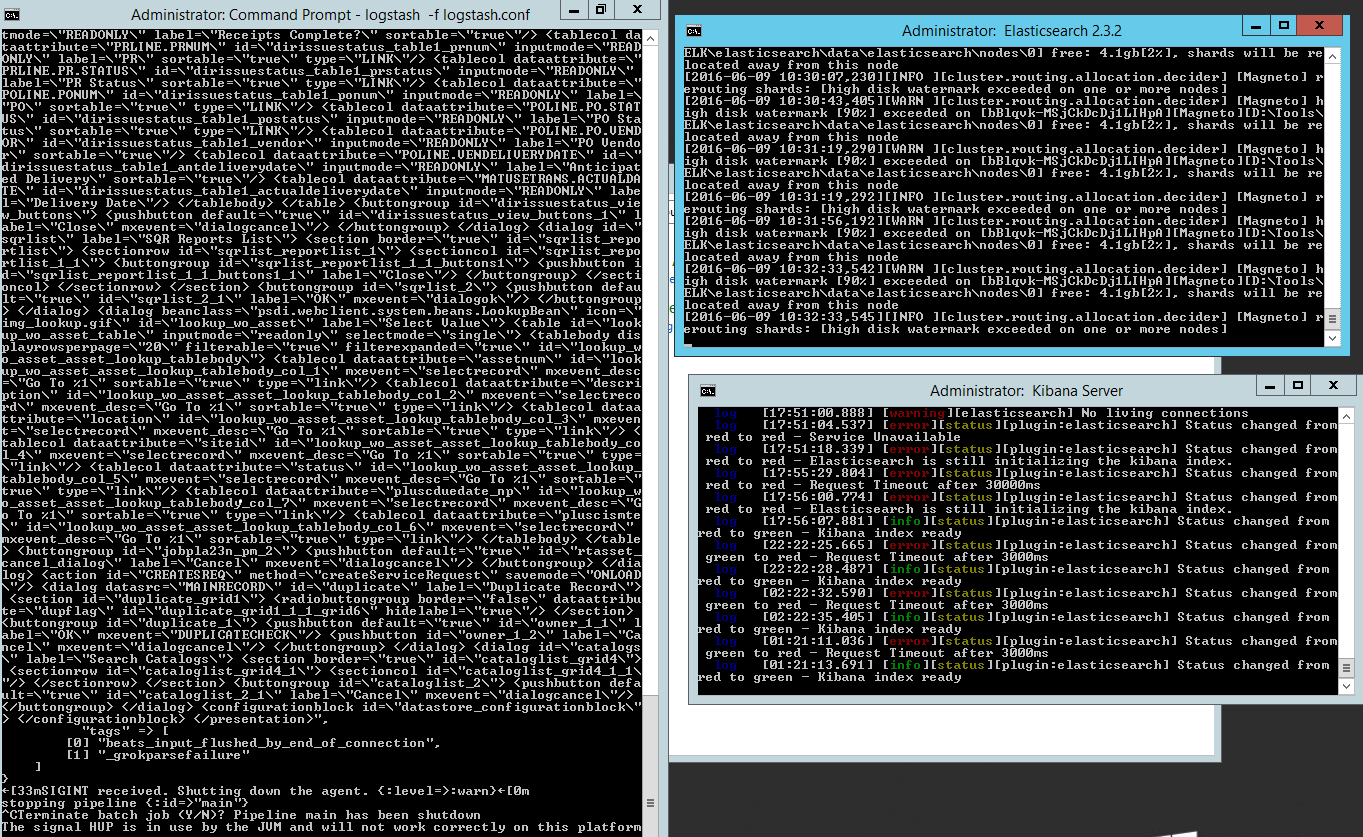Click Elasticsearch timestamp '[2016-06-09 10:32:33,545]'
The width and height of the screenshot is (1363, 837).
tap(784, 317)
